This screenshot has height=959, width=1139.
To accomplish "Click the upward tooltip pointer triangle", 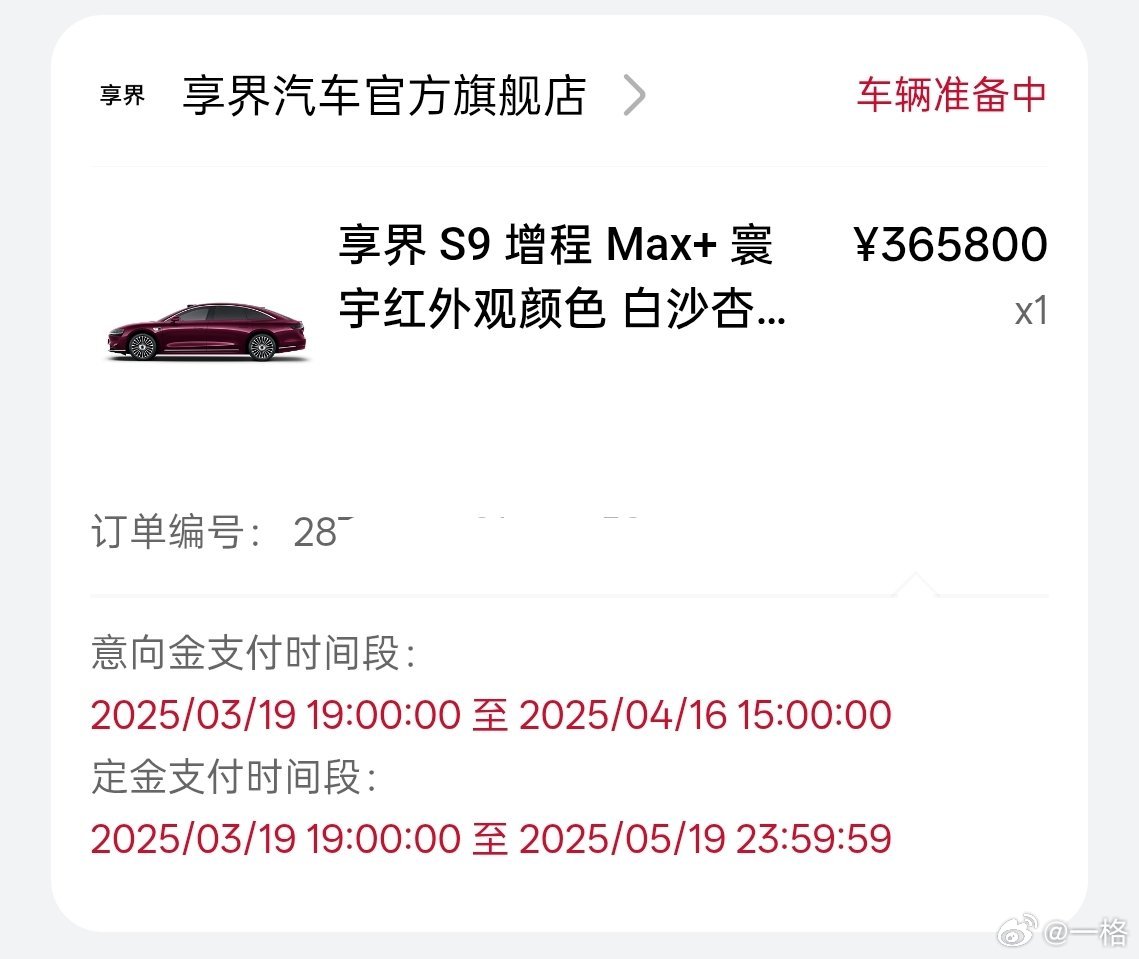I will (x=915, y=583).
